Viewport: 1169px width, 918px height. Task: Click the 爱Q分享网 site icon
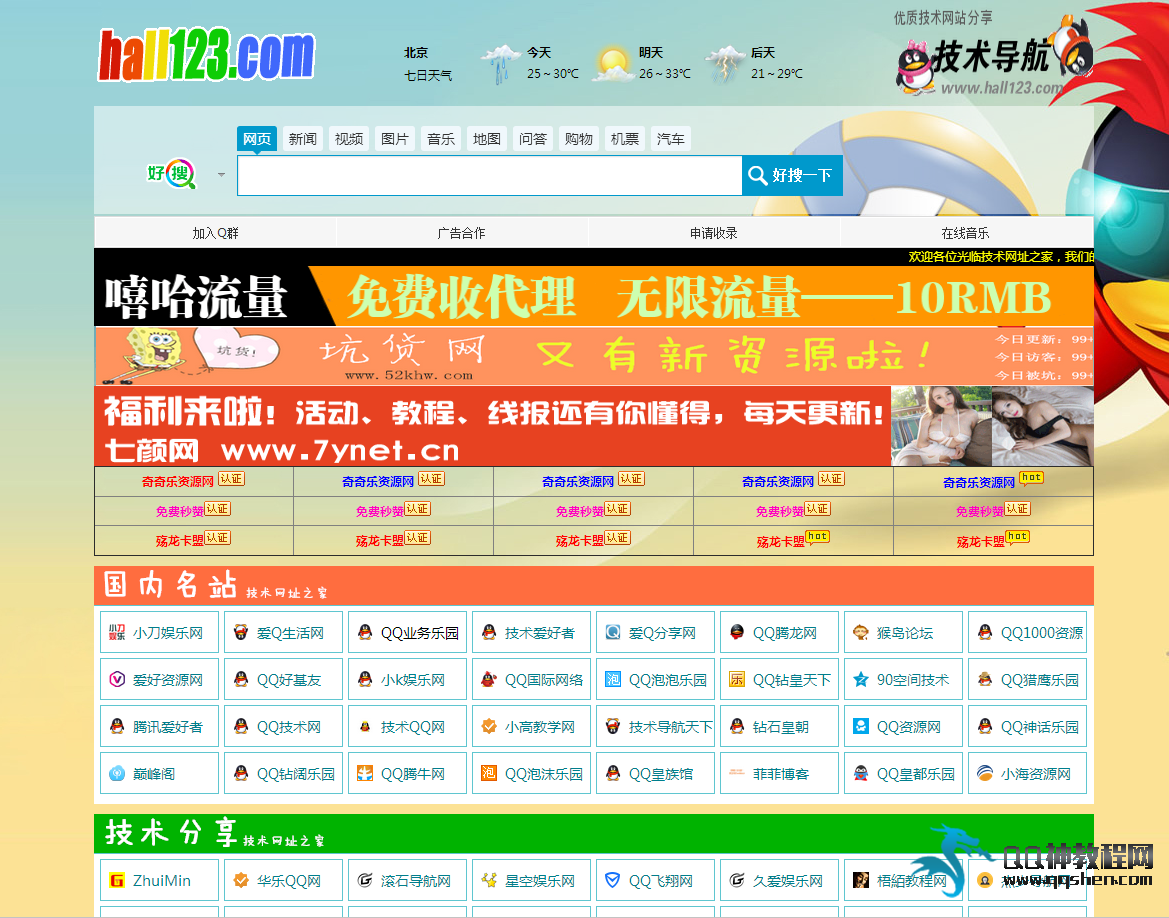[x=613, y=632]
